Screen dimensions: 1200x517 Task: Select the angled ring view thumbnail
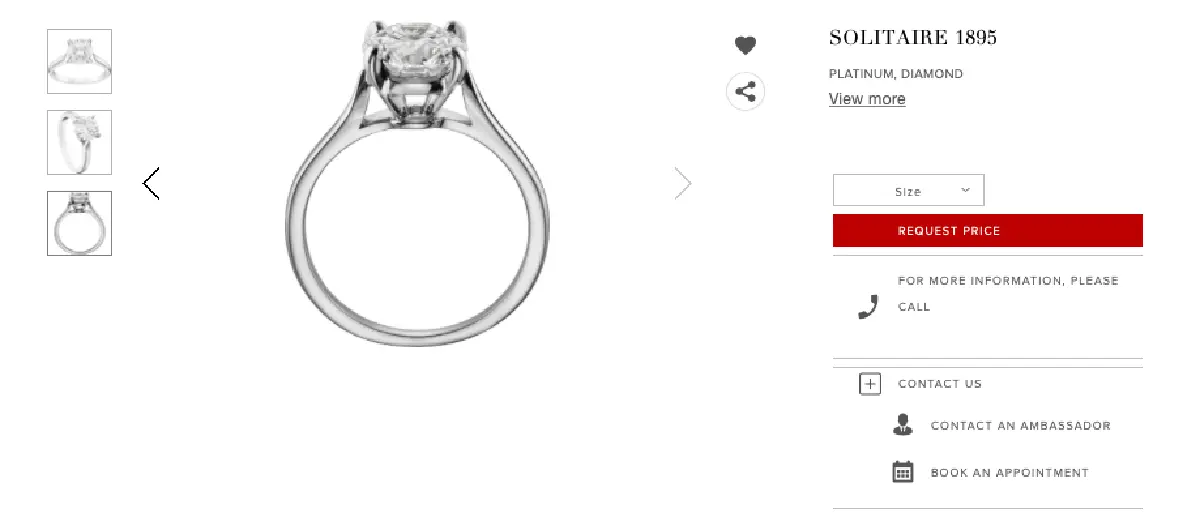tap(79, 142)
